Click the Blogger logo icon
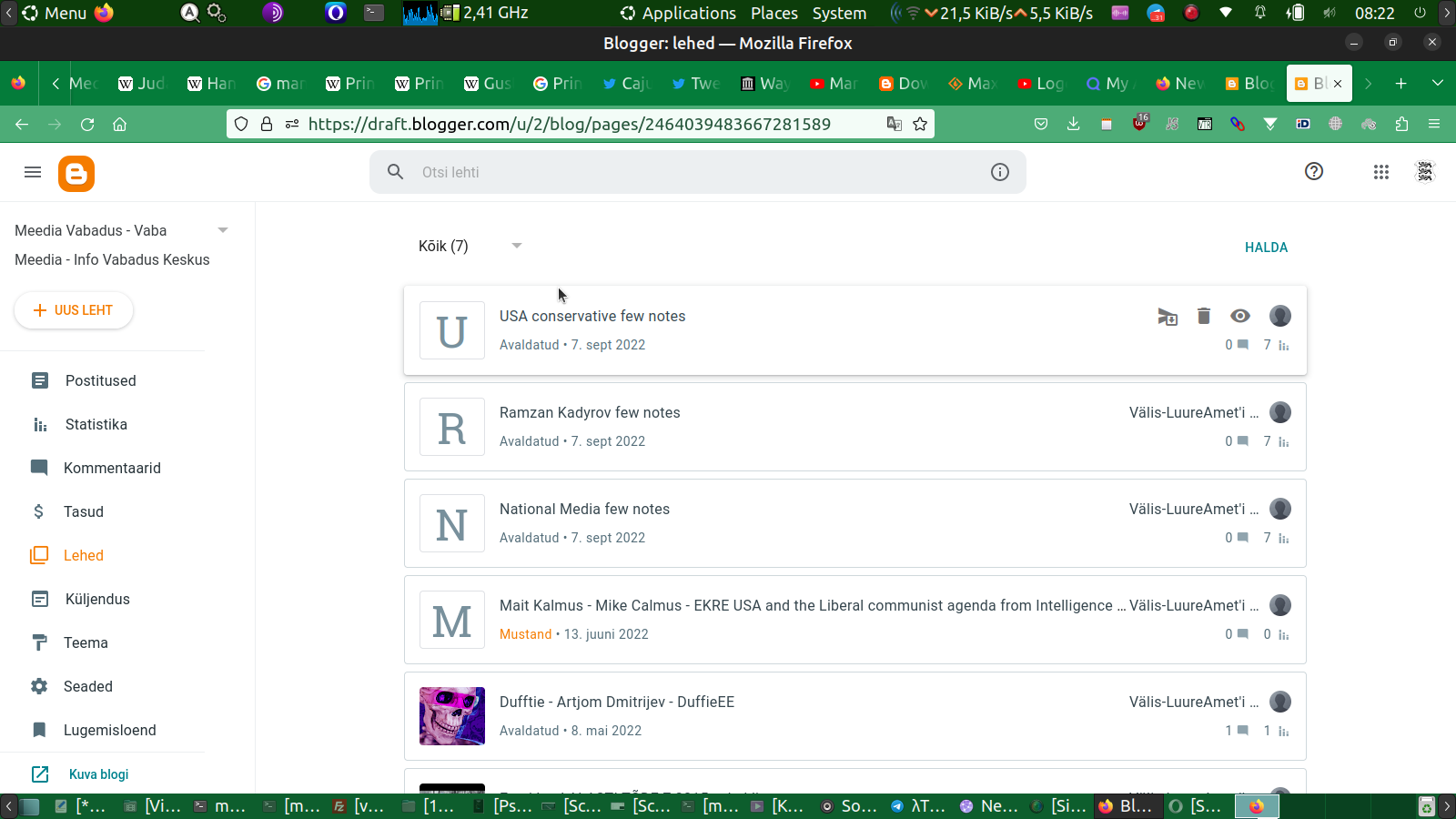The width and height of the screenshot is (1456, 819). [x=76, y=173]
